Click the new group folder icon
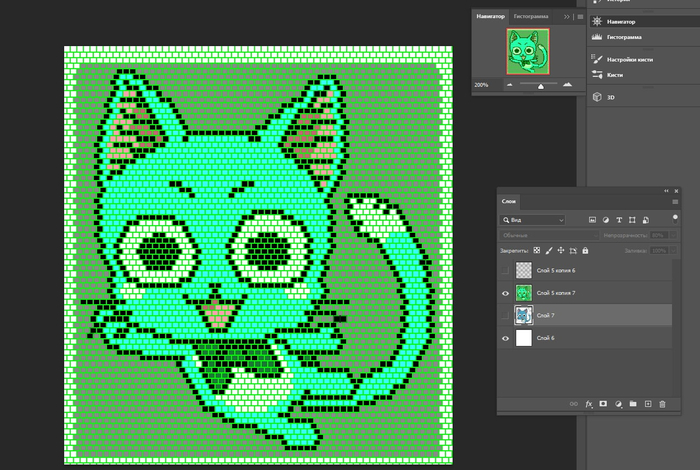This screenshot has width=700, height=470. [x=633, y=403]
